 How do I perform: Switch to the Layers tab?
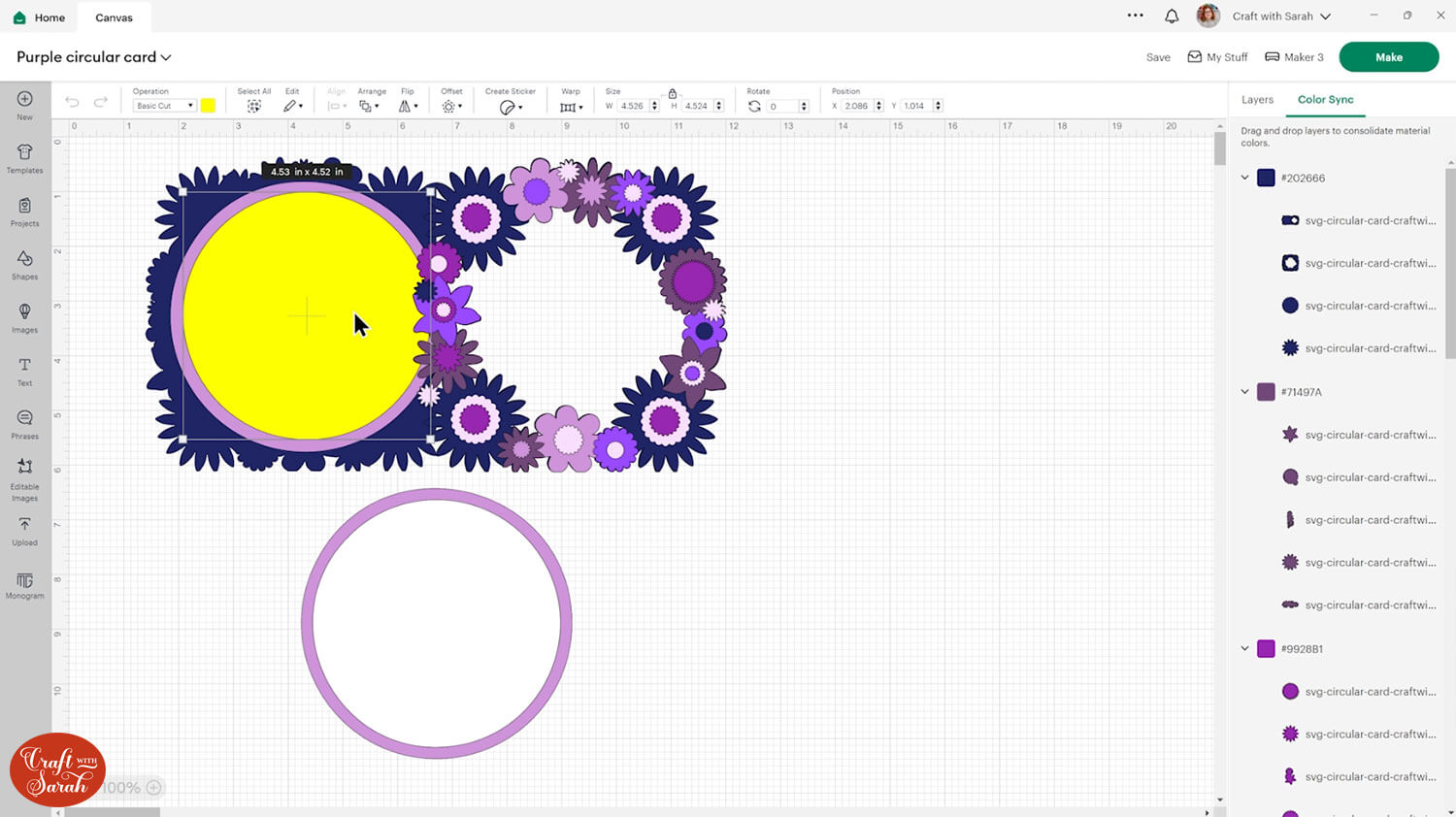pos(1257,99)
